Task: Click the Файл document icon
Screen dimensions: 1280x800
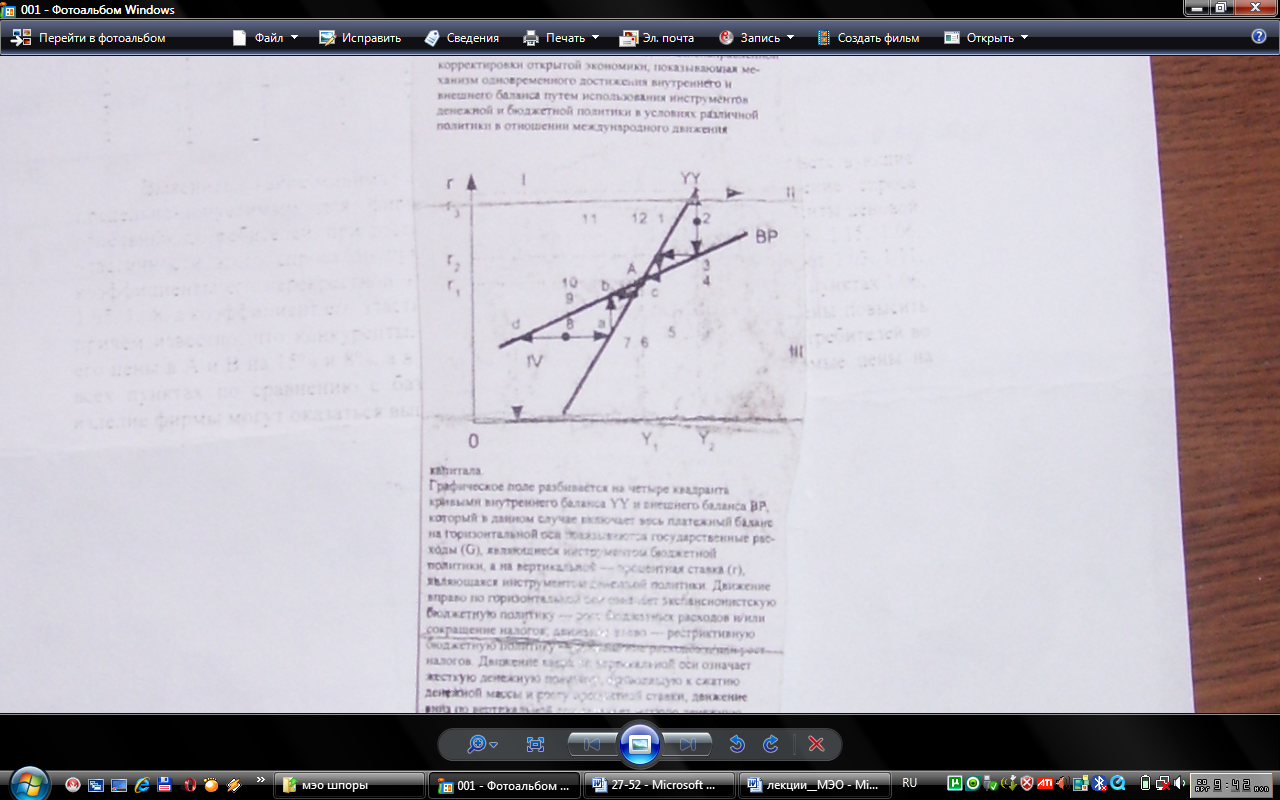Action: [x=239, y=38]
